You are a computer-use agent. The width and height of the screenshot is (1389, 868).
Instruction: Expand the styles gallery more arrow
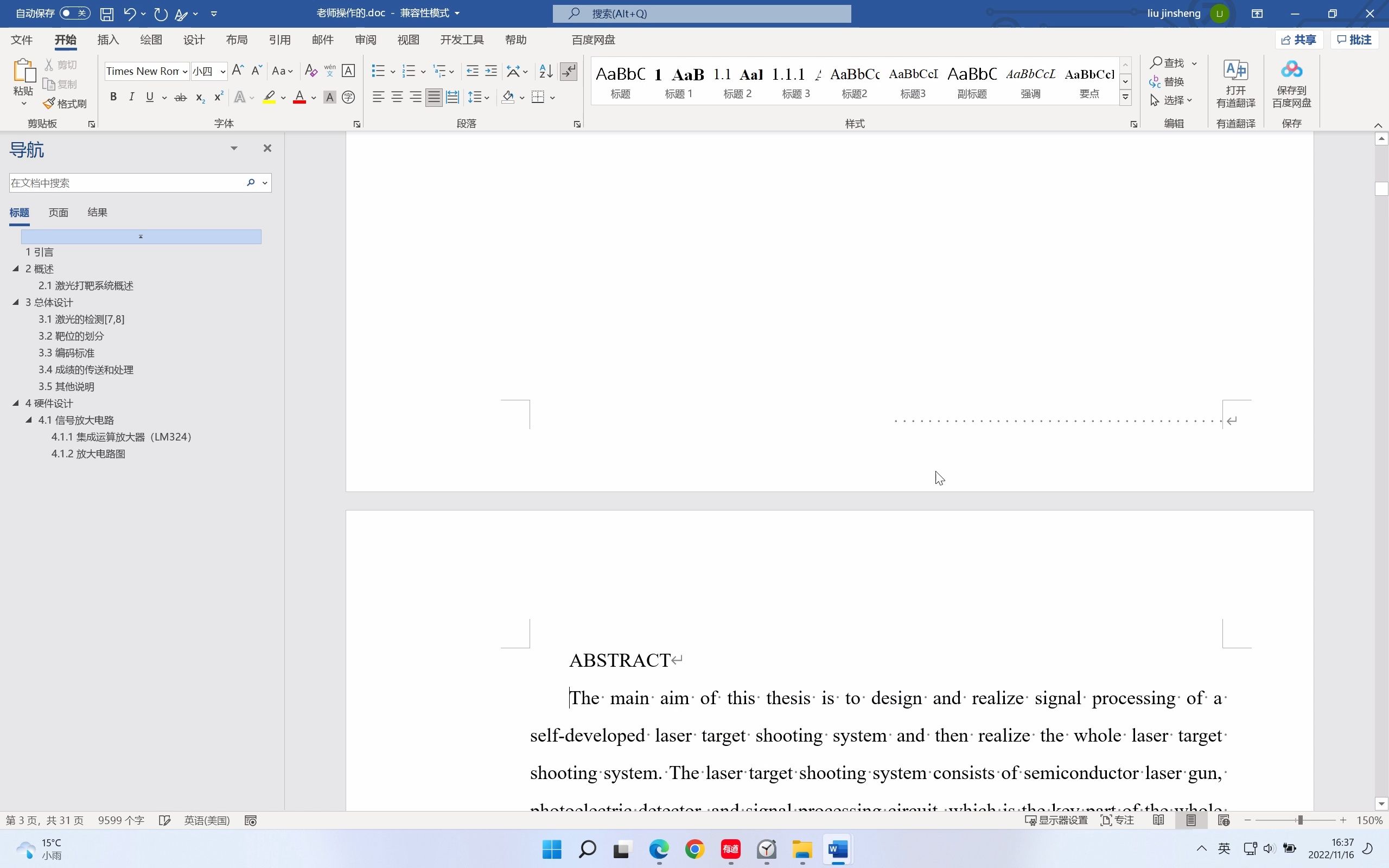1125,98
